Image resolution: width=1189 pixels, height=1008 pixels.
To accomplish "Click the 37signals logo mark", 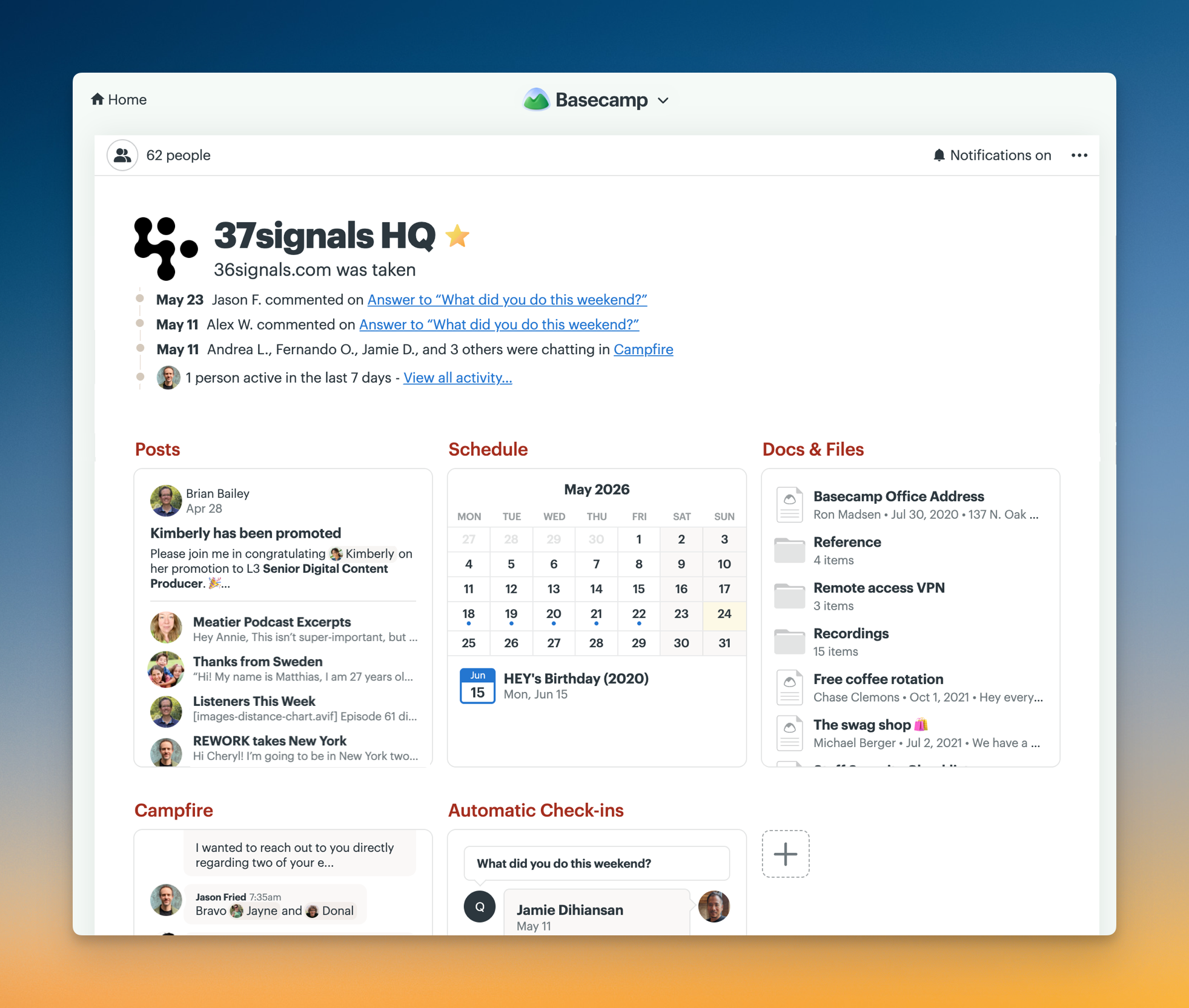I will [x=166, y=248].
